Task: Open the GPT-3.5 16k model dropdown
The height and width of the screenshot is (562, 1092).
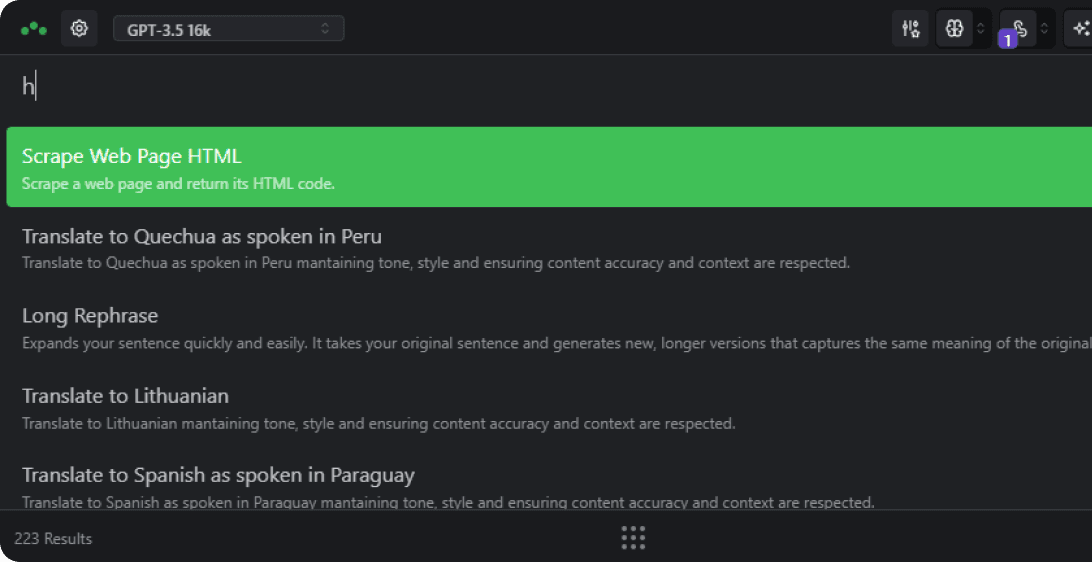Action: click(x=228, y=29)
